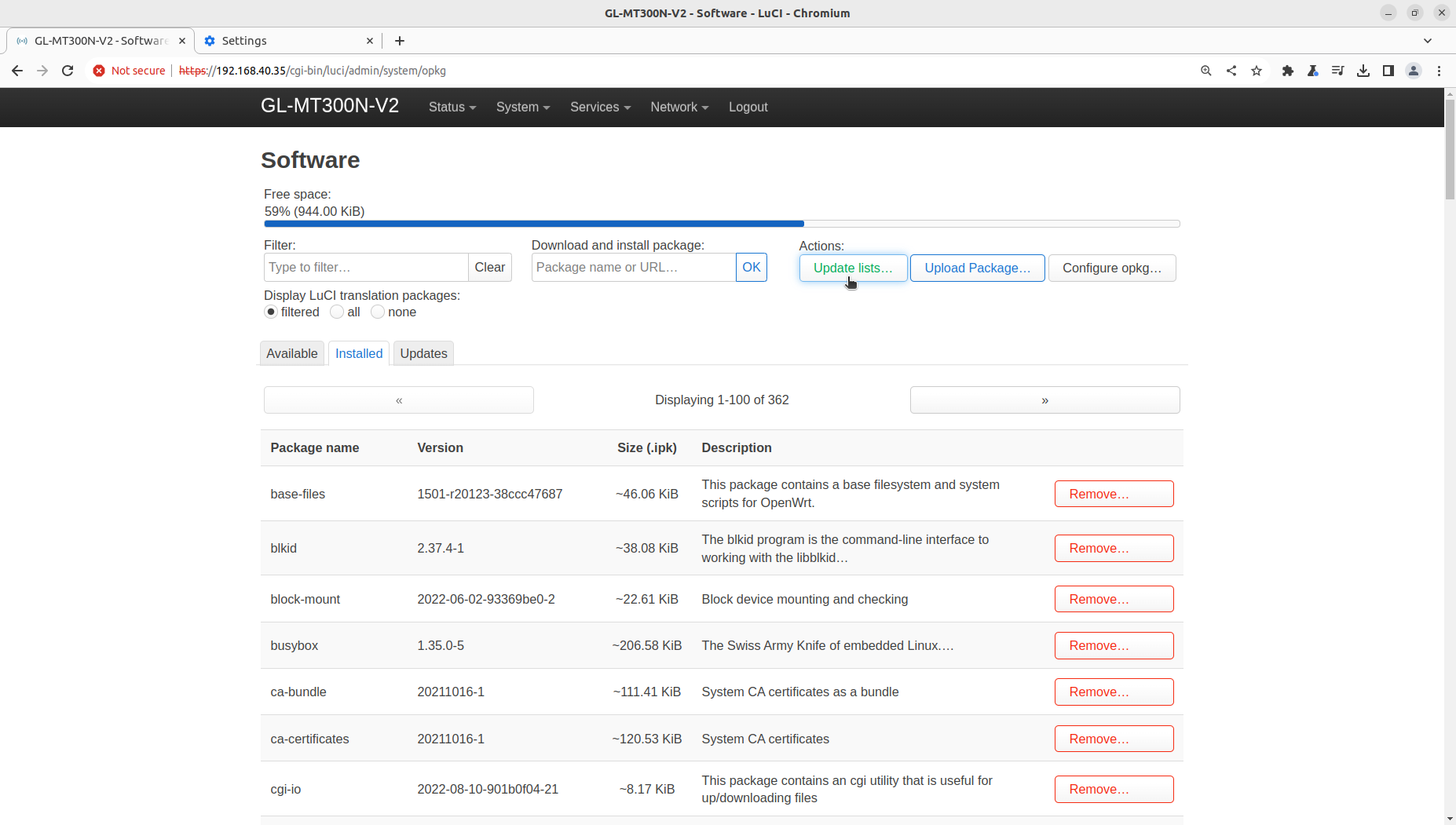The height and width of the screenshot is (825, 1456).
Task: Expand the Network menu
Action: pos(679,108)
